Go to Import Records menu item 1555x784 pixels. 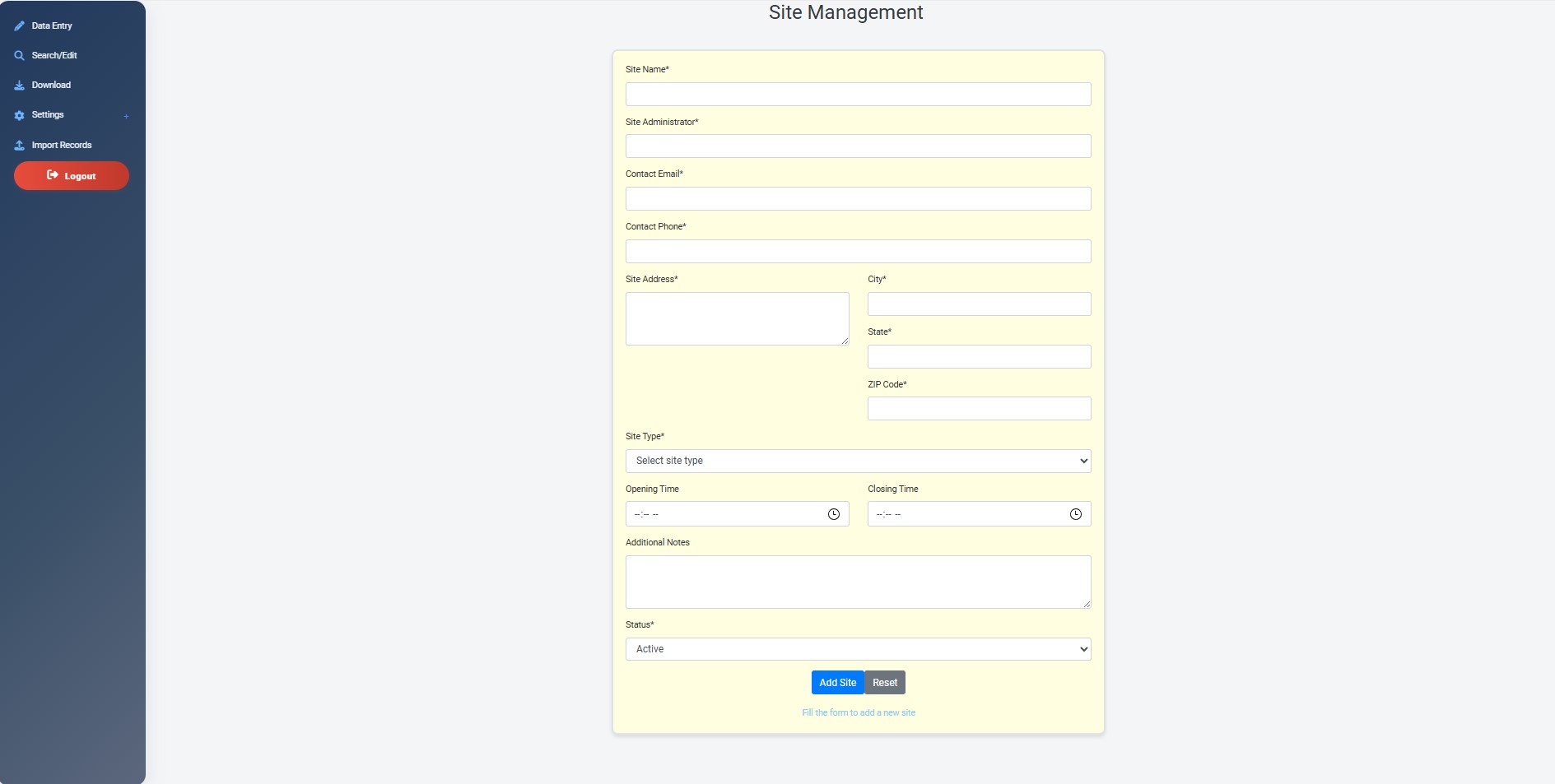pos(62,146)
